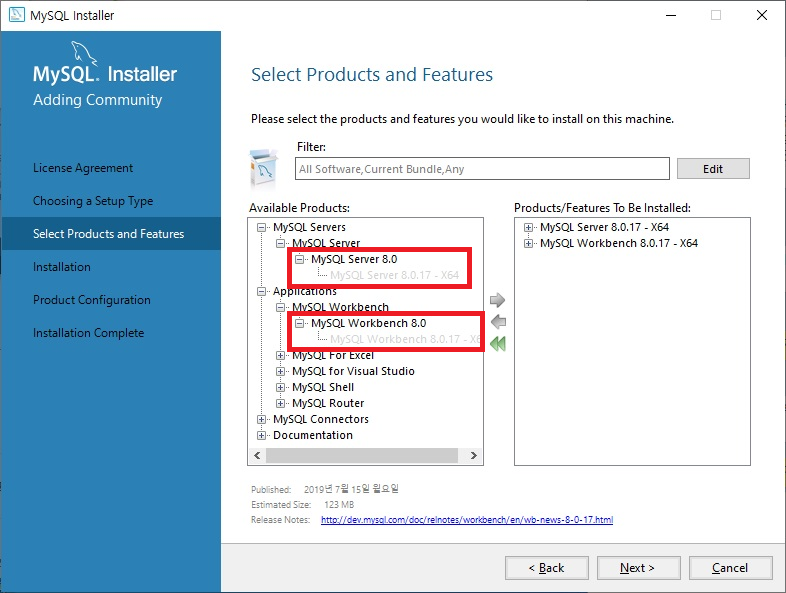This screenshot has height=593, width=786.
Task: Click the remove-all double green arrow icon
Action: 498,344
